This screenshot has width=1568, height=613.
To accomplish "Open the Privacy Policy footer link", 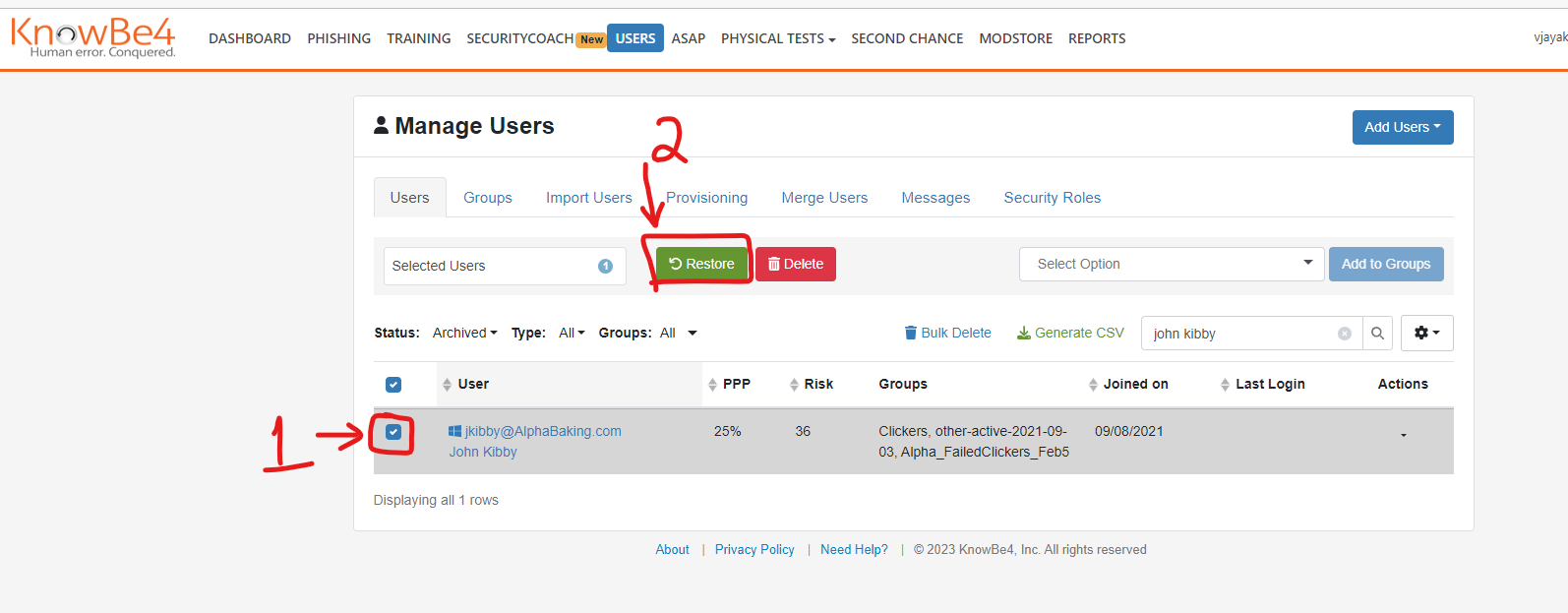I will tap(754, 549).
